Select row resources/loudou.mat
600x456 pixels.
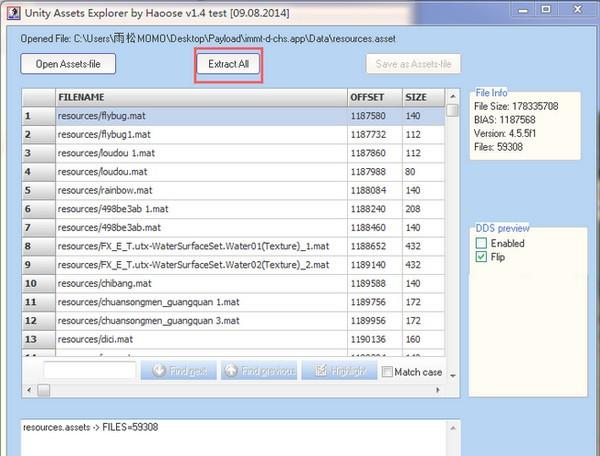click(233, 172)
